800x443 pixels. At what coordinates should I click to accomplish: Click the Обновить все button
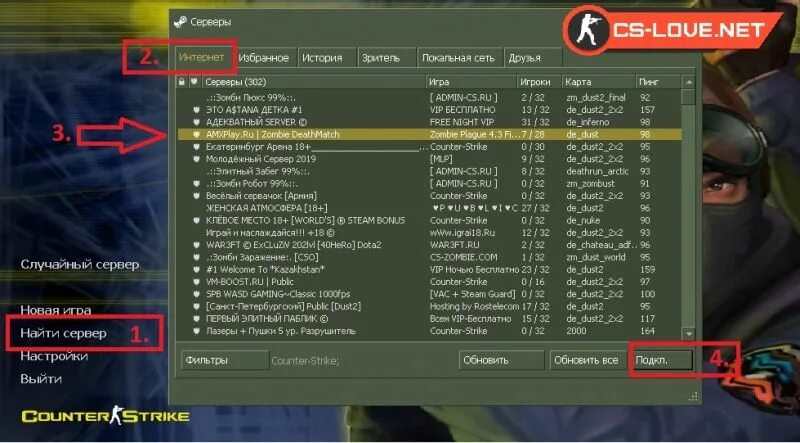click(588, 360)
